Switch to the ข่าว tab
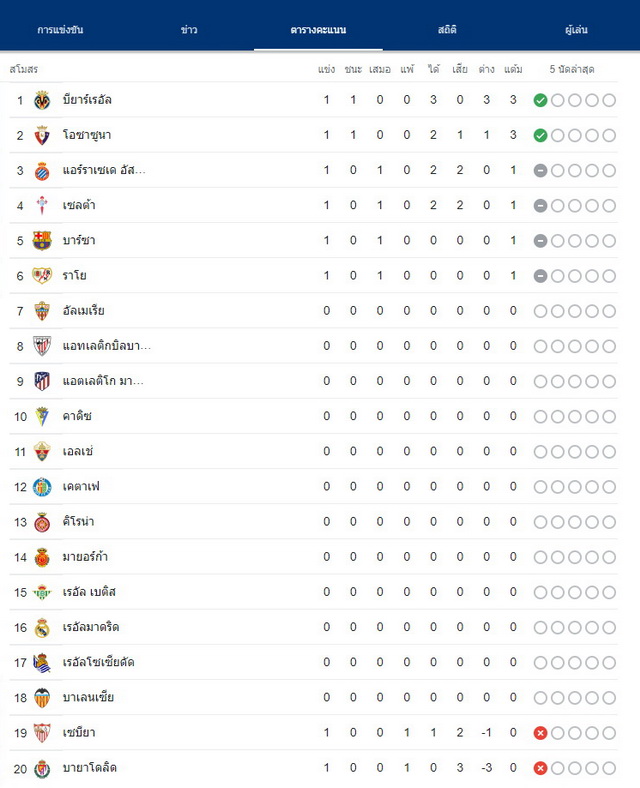 click(x=189, y=30)
